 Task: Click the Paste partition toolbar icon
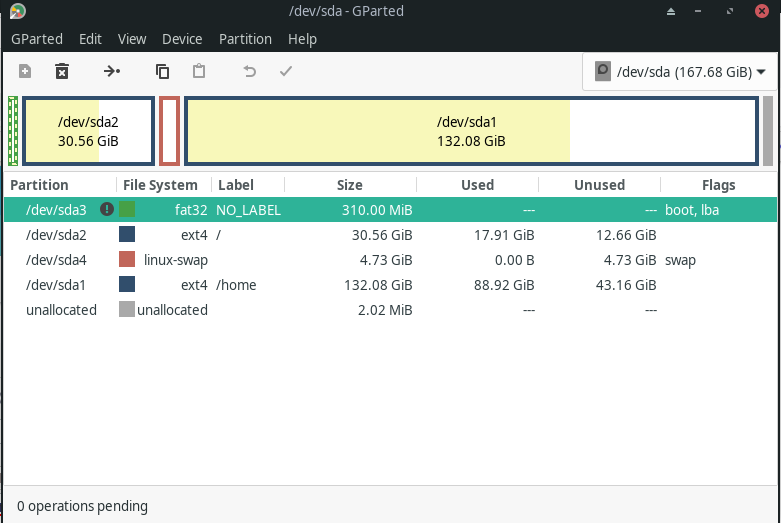pyautogui.click(x=199, y=71)
